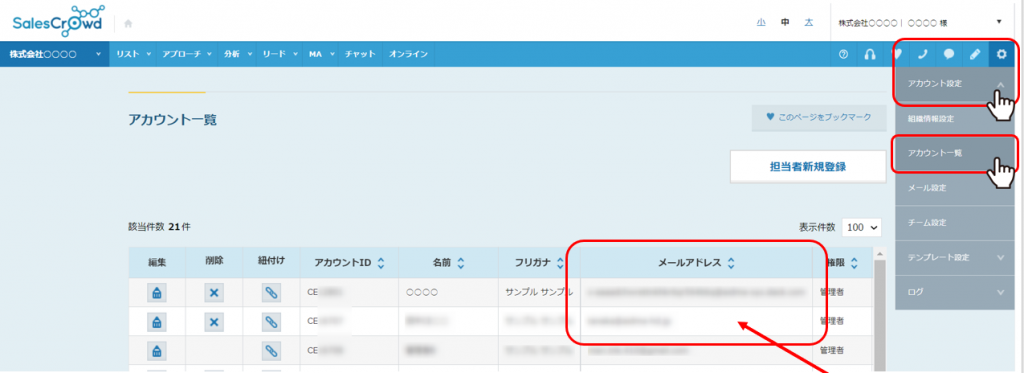Open the チャット menu item
1024x373 pixels.
click(x=360, y=54)
